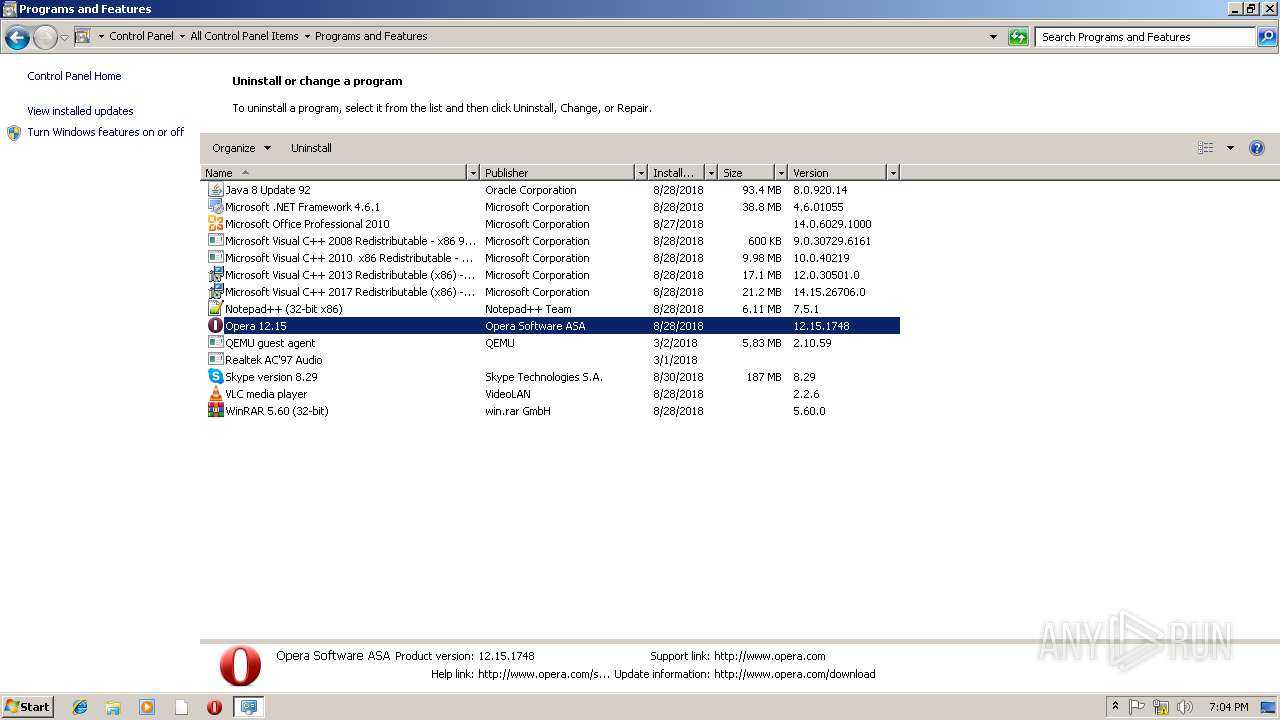Select the VideoLAN publisher cell
Screen dimensions: 1280x720
tap(508, 394)
